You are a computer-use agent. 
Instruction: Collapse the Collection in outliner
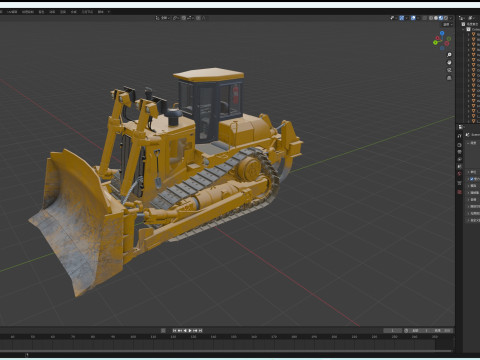click(x=463, y=29)
